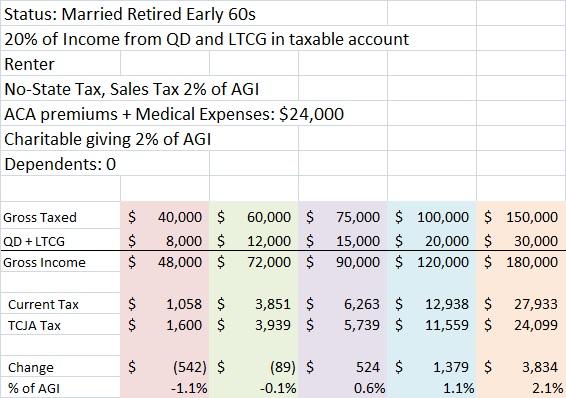566x398 pixels.
Task: Select the Charitable giving 2% of AGI cell
Action: (x=108, y=139)
